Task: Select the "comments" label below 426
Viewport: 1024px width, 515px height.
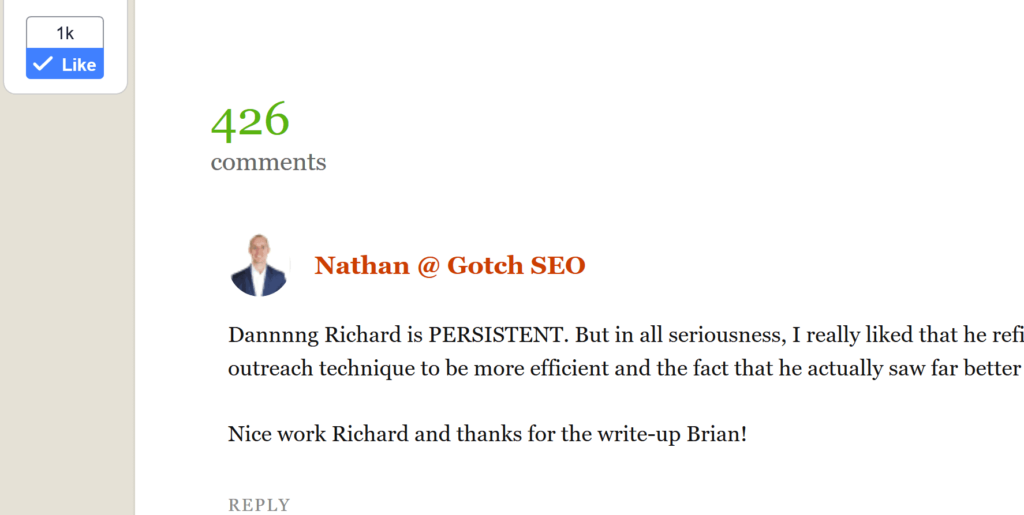Action: (x=268, y=162)
